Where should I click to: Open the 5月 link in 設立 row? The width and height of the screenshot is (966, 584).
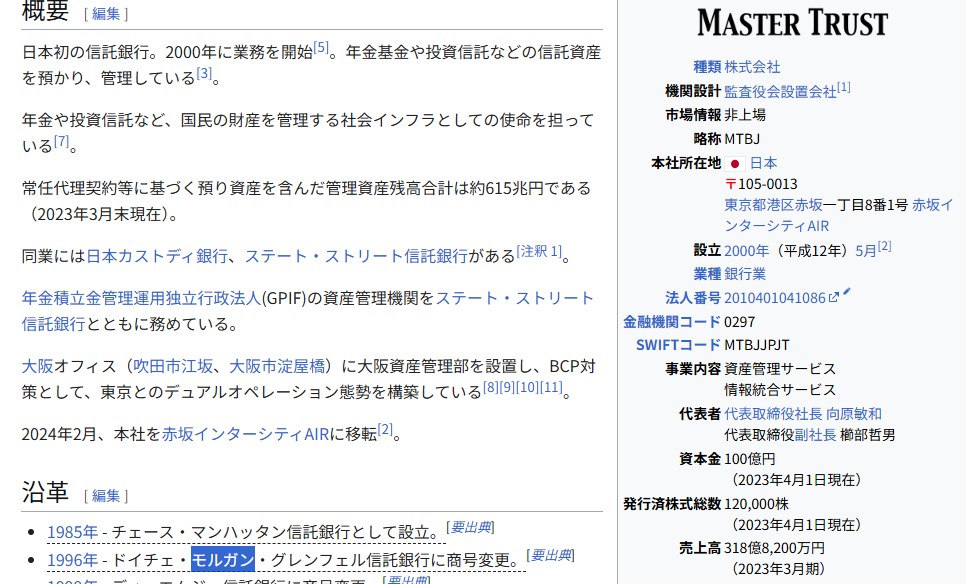tap(866, 251)
